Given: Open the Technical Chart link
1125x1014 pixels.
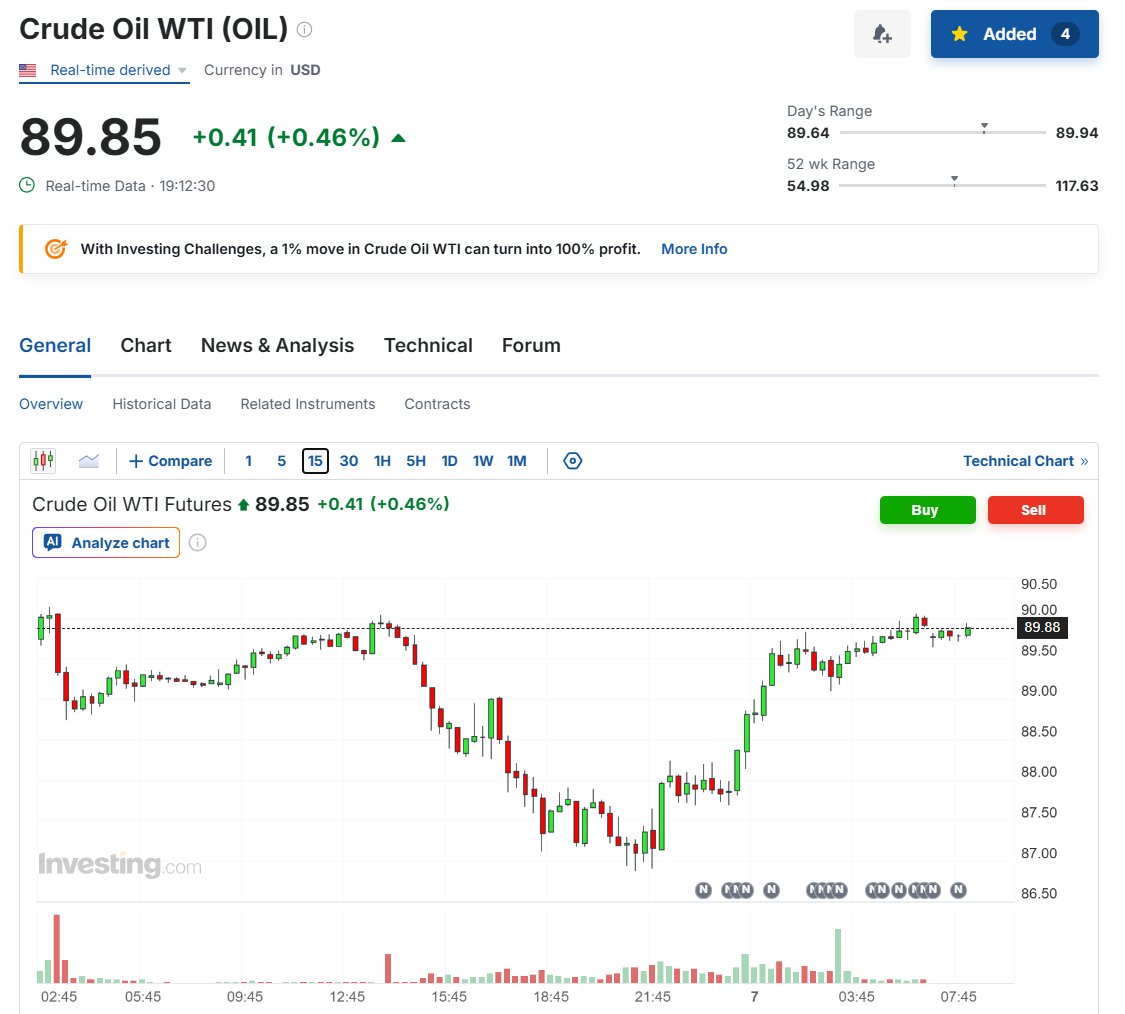Looking at the screenshot, I should pyautogui.click(x=1025, y=461).
